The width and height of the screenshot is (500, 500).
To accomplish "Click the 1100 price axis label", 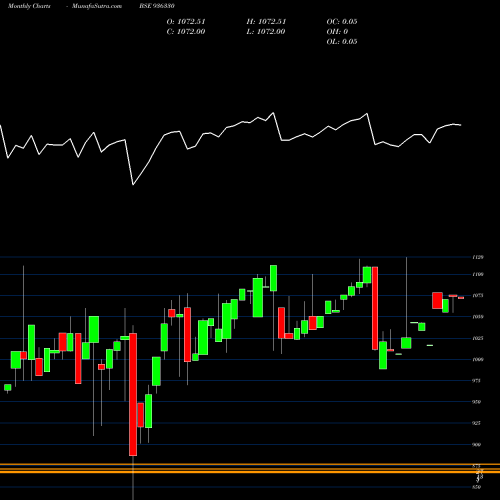I will 478,274.
